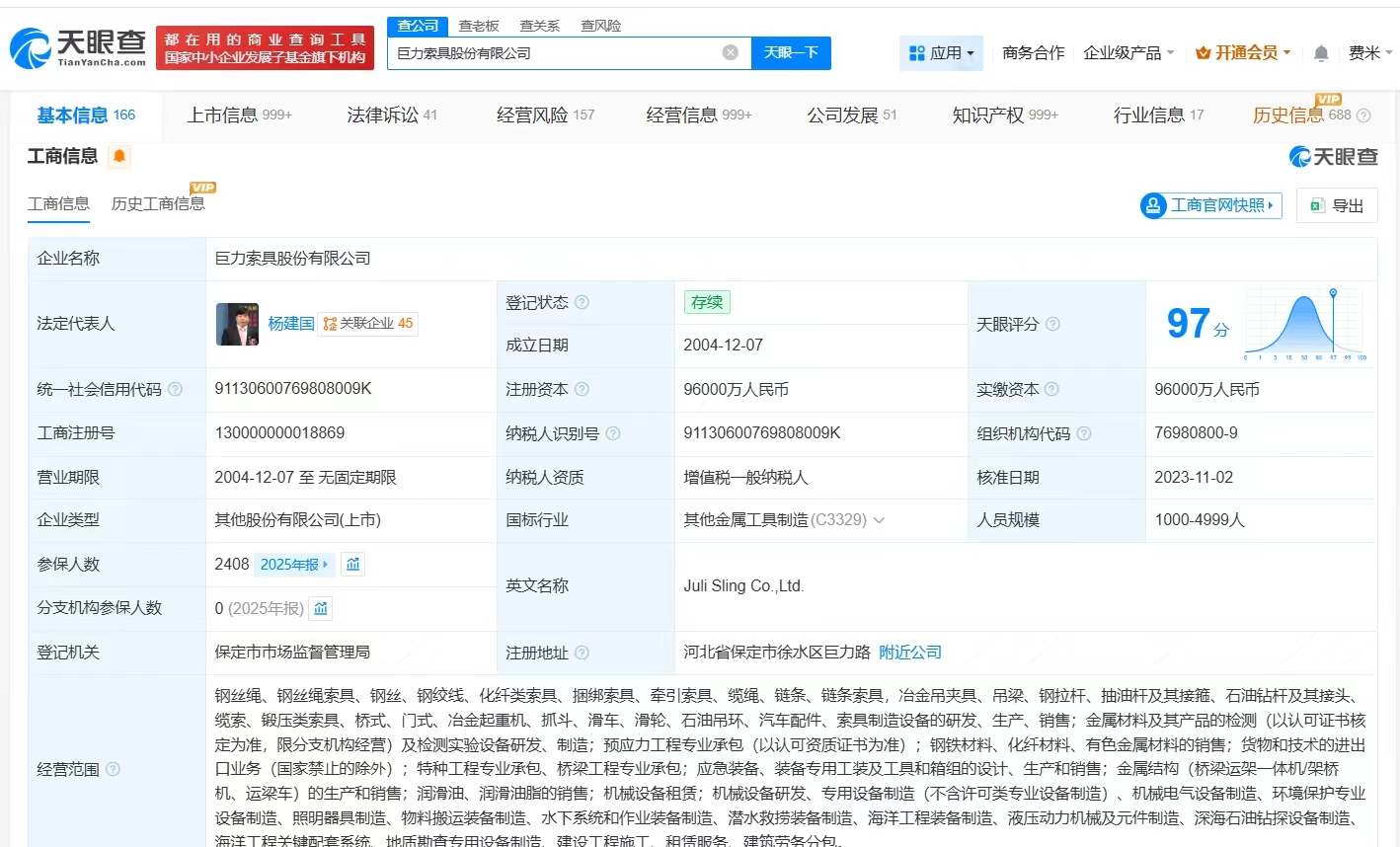The width and height of the screenshot is (1400, 847).
Task: Open the 费米 account menu
Action: coord(1370,53)
